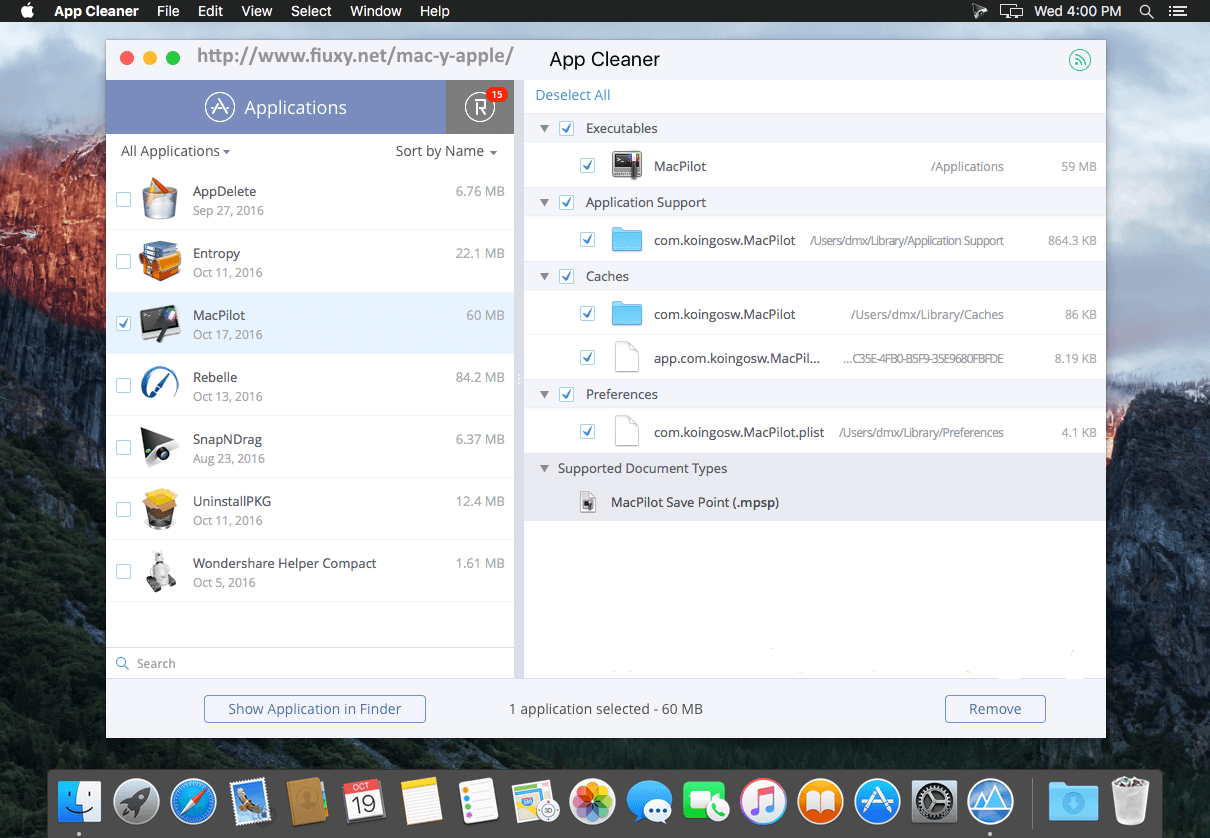Screen dimensions: 1210x838
Task: Collapse the Executables section
Action: click(545, 128)
